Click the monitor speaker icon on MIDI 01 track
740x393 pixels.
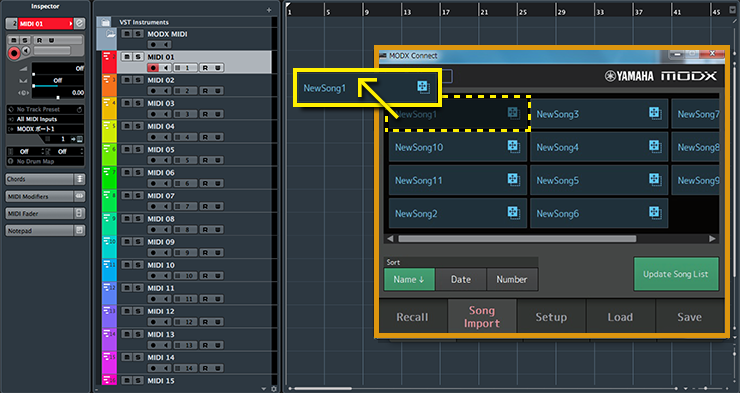pyautogui.click(x=166, y=68)
